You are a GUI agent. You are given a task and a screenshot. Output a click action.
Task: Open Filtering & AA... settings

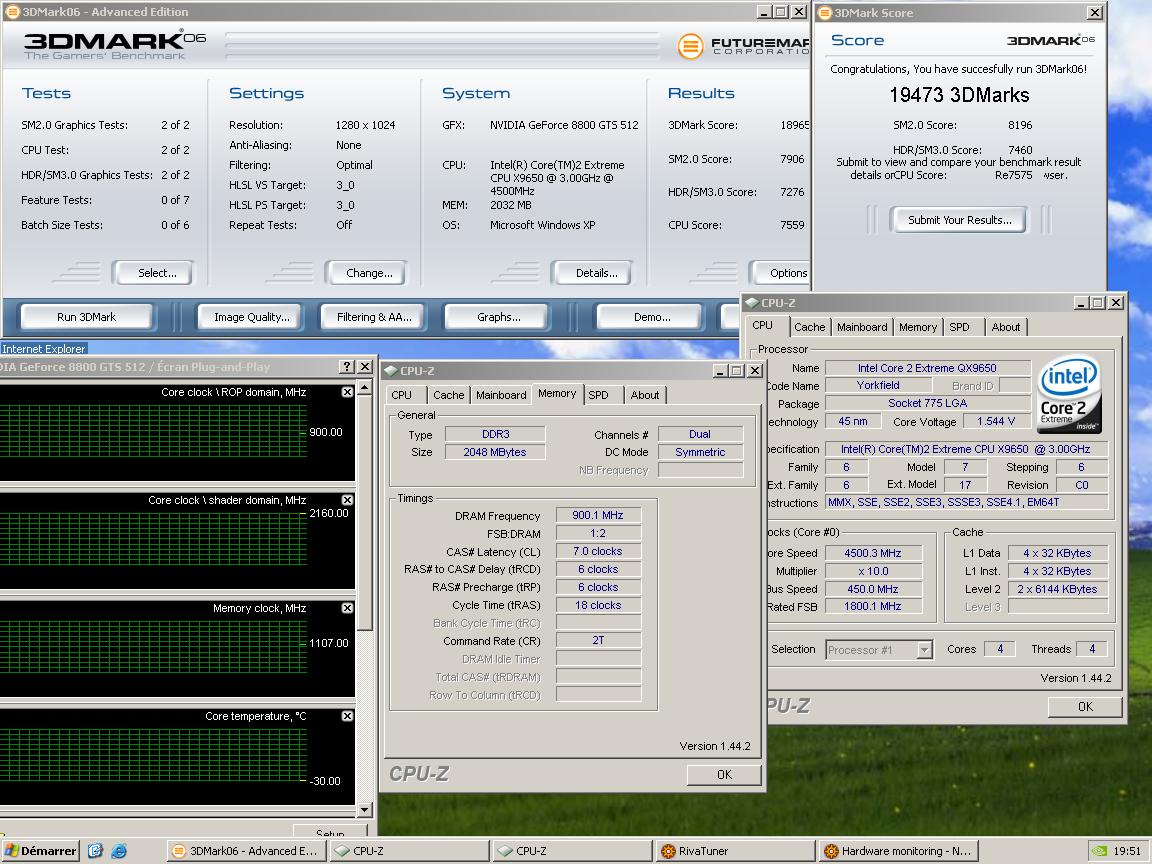(x=373, y=317)
